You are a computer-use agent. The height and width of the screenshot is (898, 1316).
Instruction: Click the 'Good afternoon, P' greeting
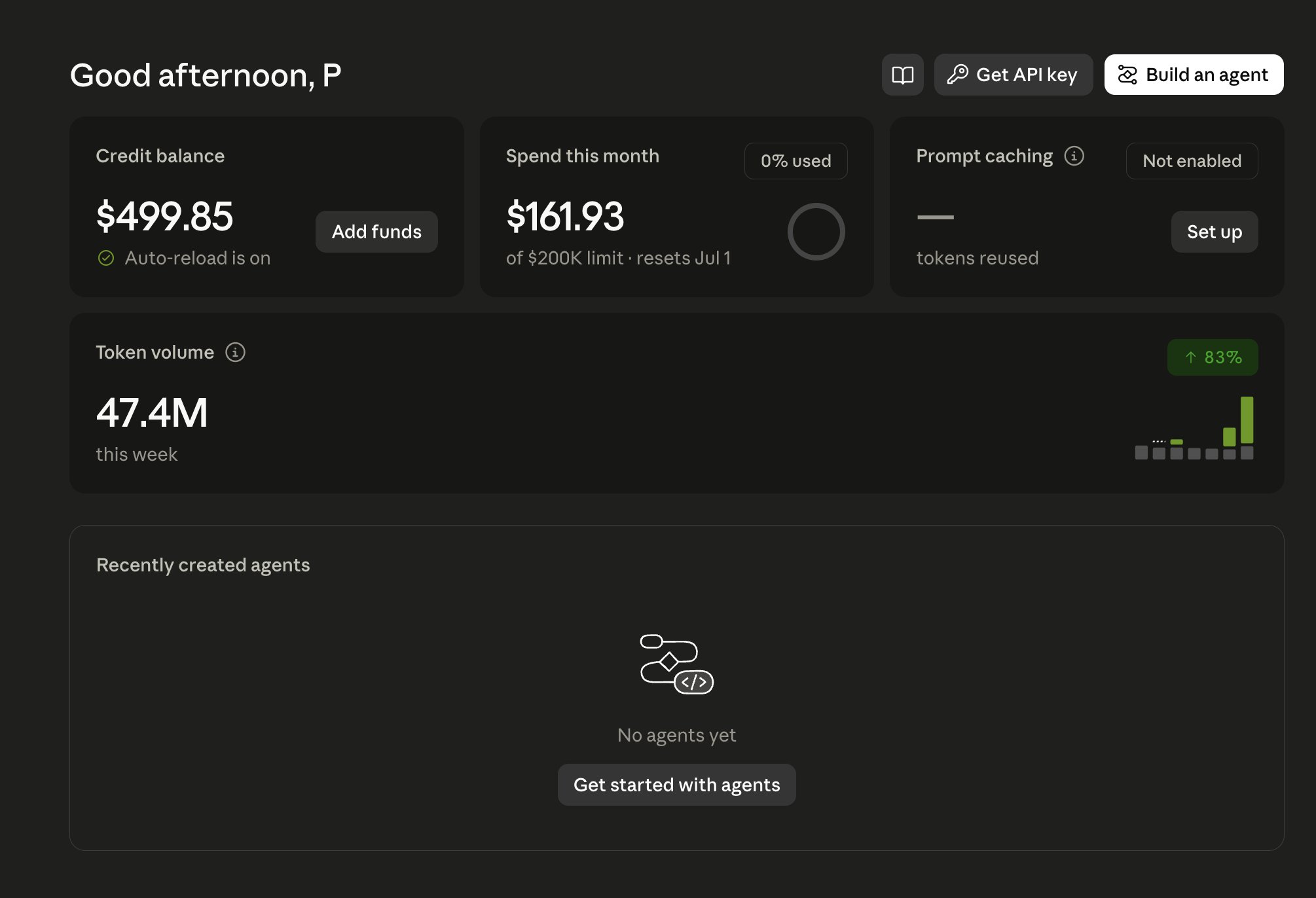[x=206, y=75]
